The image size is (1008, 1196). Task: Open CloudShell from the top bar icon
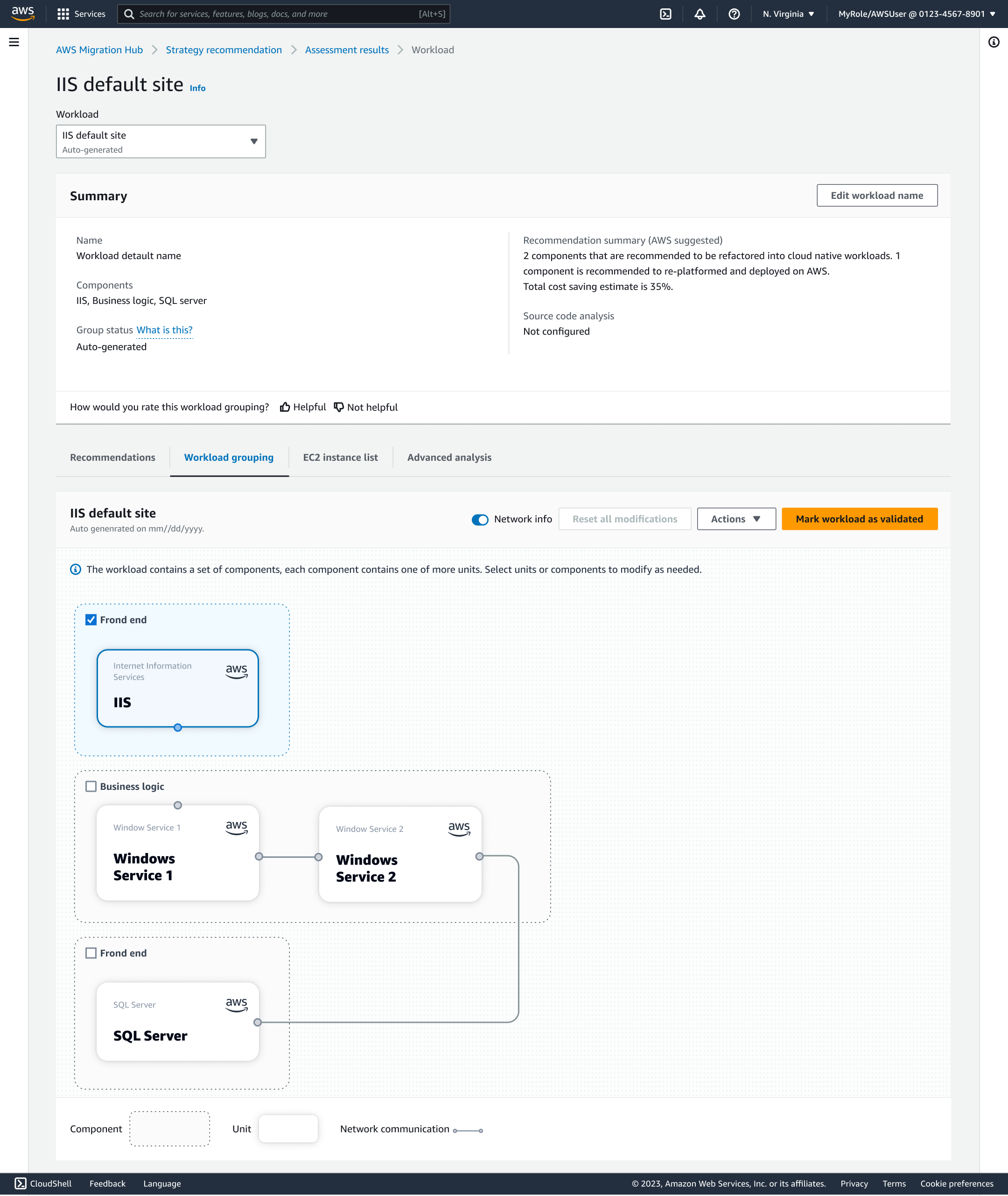pos(666,14)
